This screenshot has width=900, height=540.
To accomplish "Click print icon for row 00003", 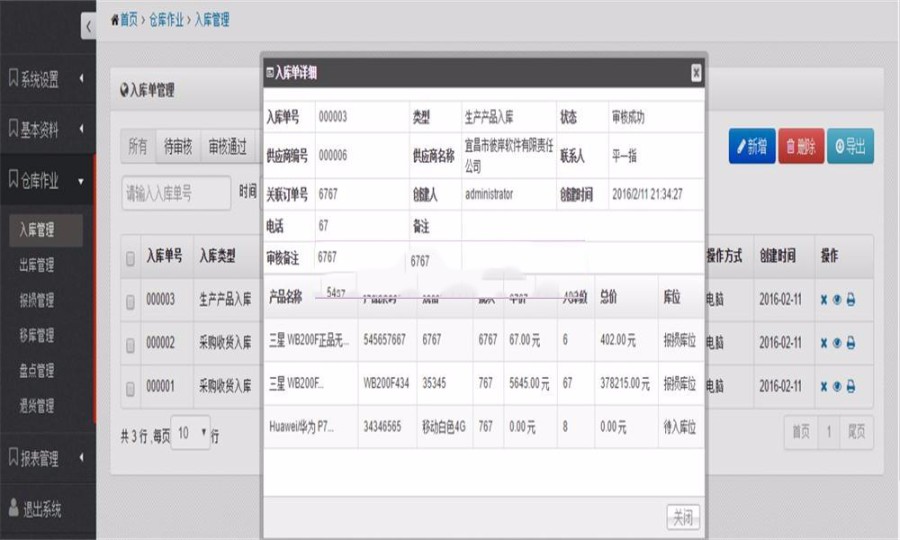I will click(851, 300).
